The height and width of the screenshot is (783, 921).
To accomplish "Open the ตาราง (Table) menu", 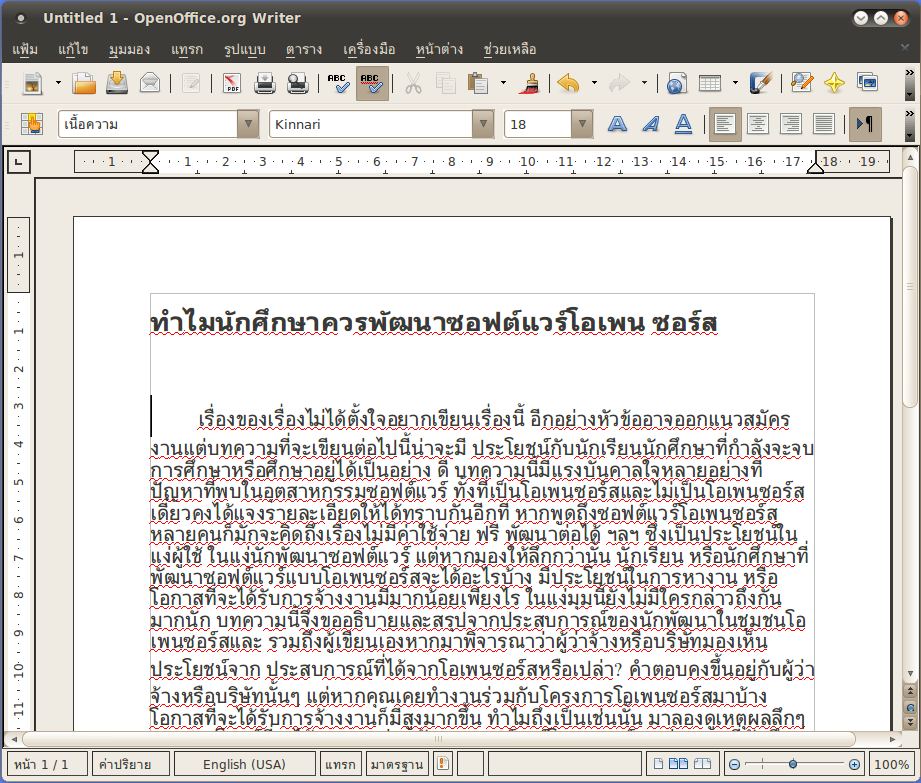I will pyautogui.click(x=304, y=49).
